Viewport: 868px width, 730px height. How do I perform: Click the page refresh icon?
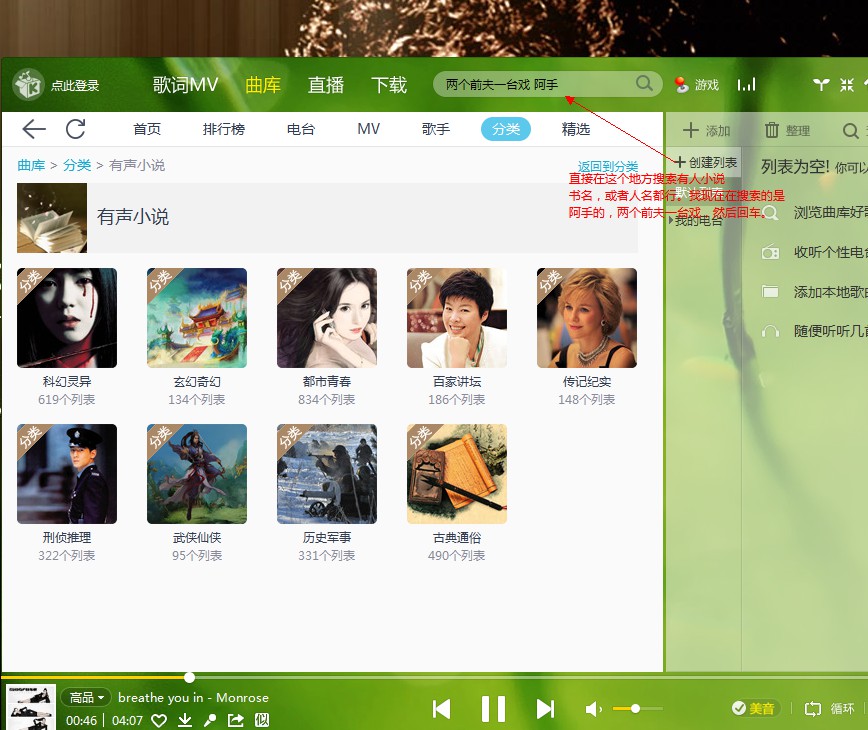76,129
